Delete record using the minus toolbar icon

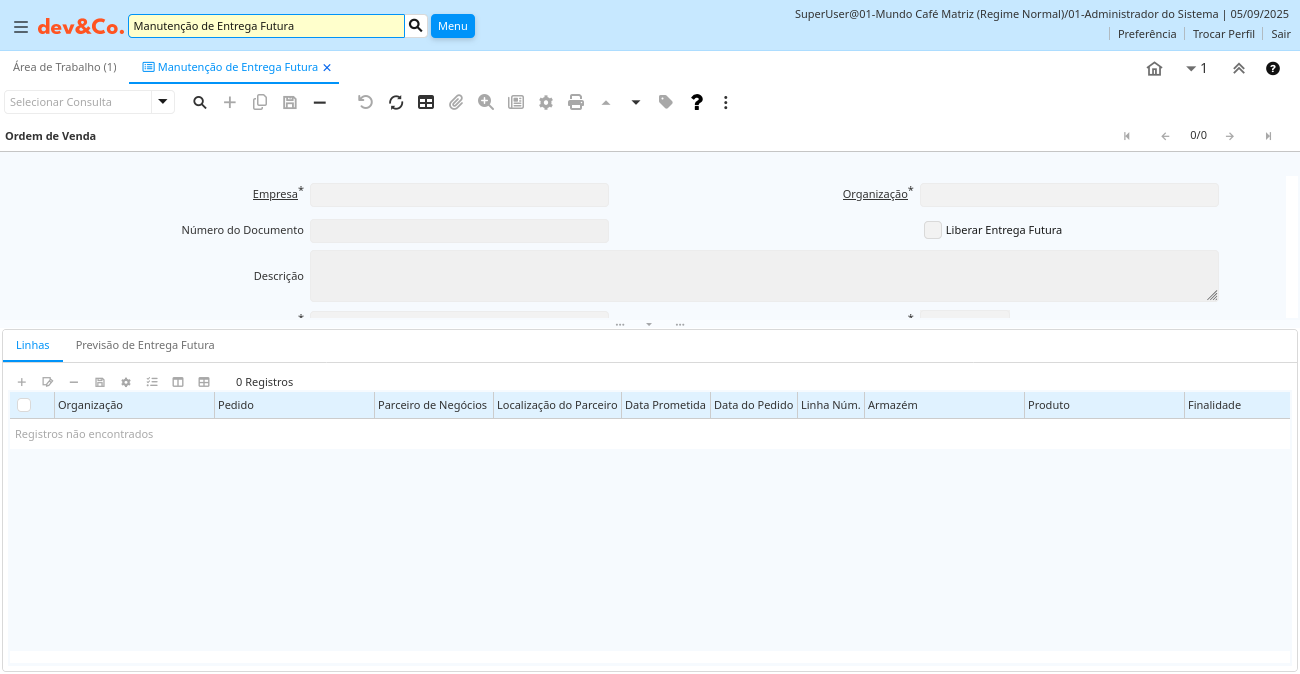[320, 102]
